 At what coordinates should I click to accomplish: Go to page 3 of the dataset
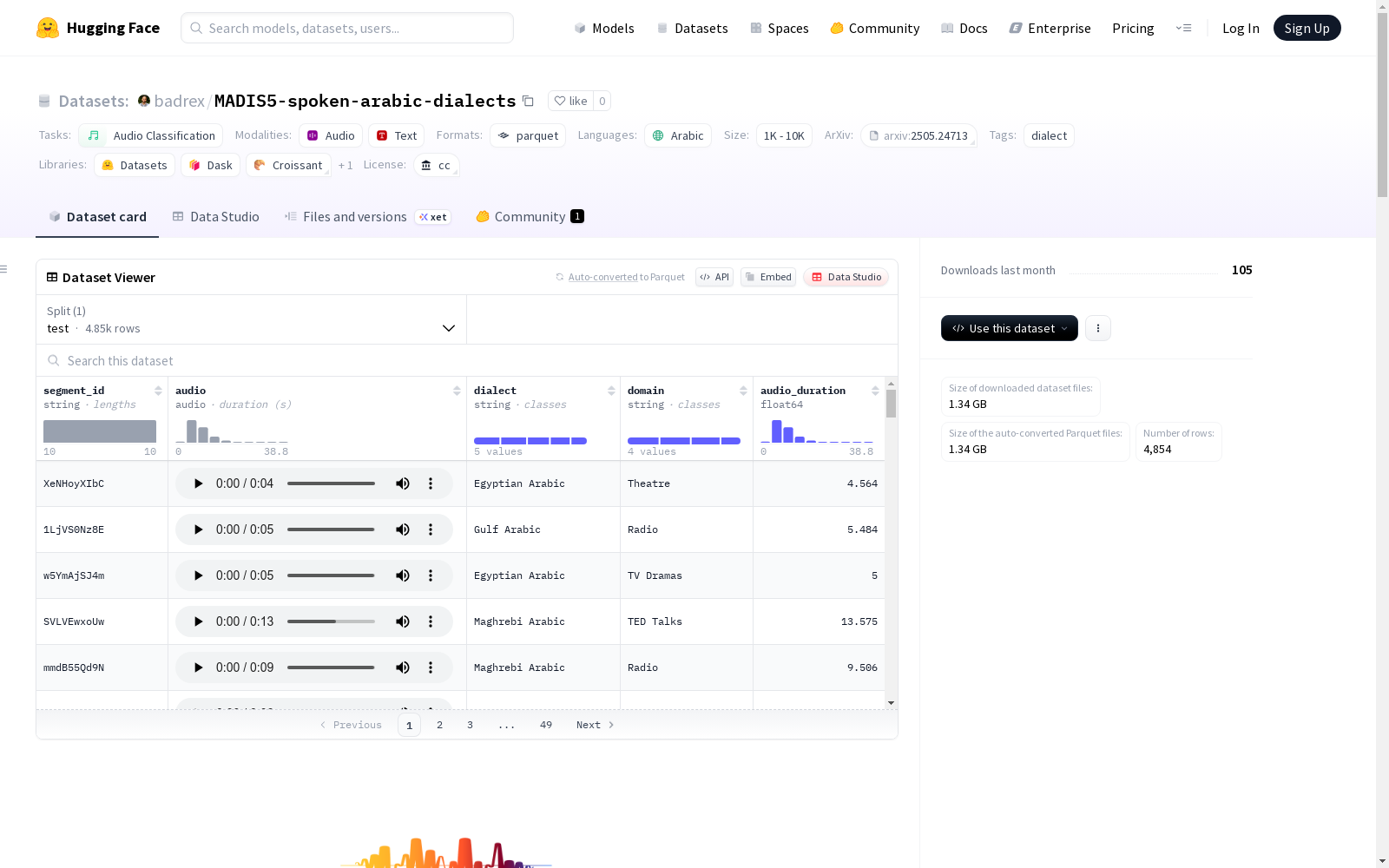pyautogui.click(x=471, y=725)
